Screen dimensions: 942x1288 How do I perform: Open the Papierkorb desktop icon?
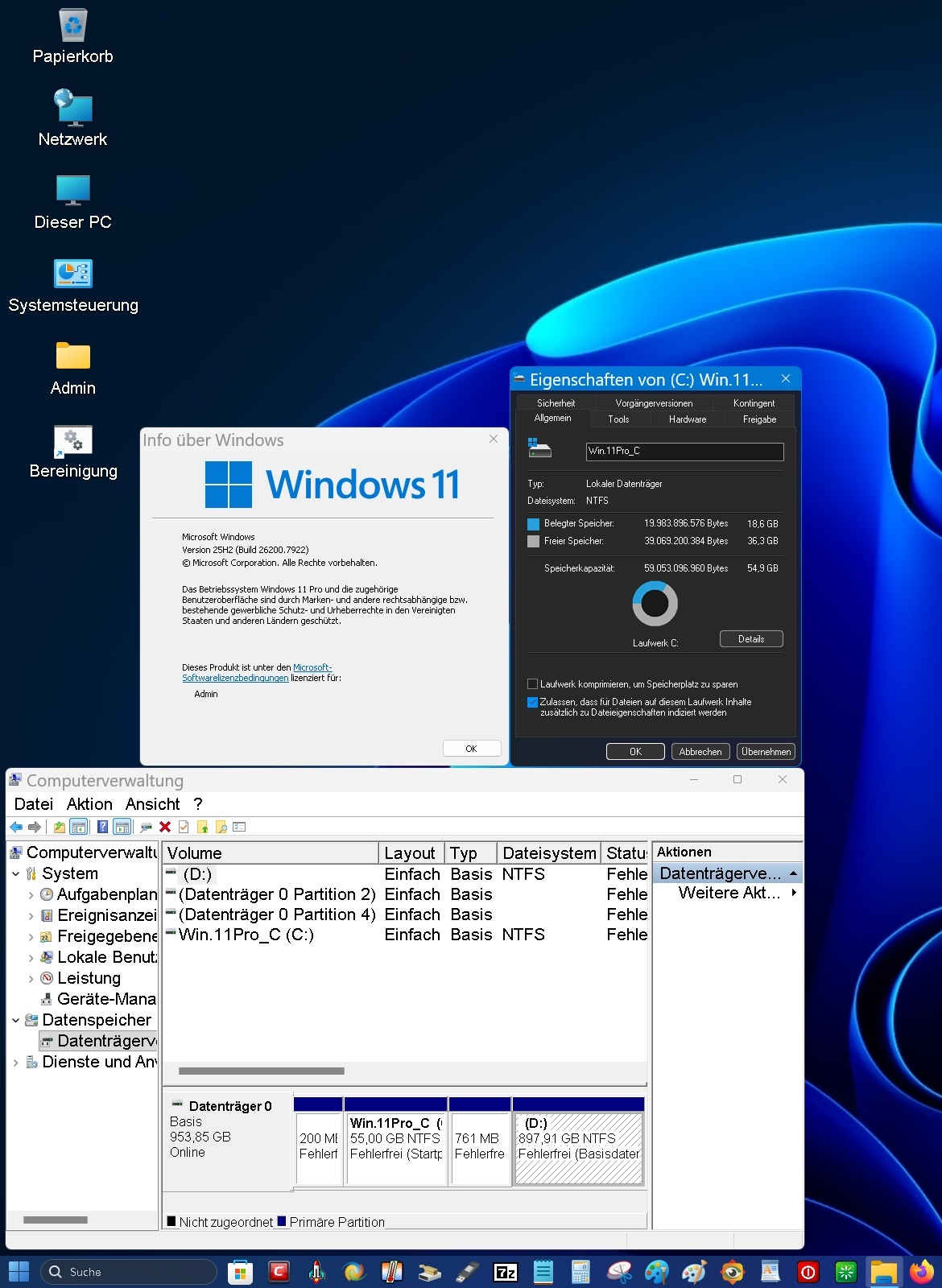(72, 36)
